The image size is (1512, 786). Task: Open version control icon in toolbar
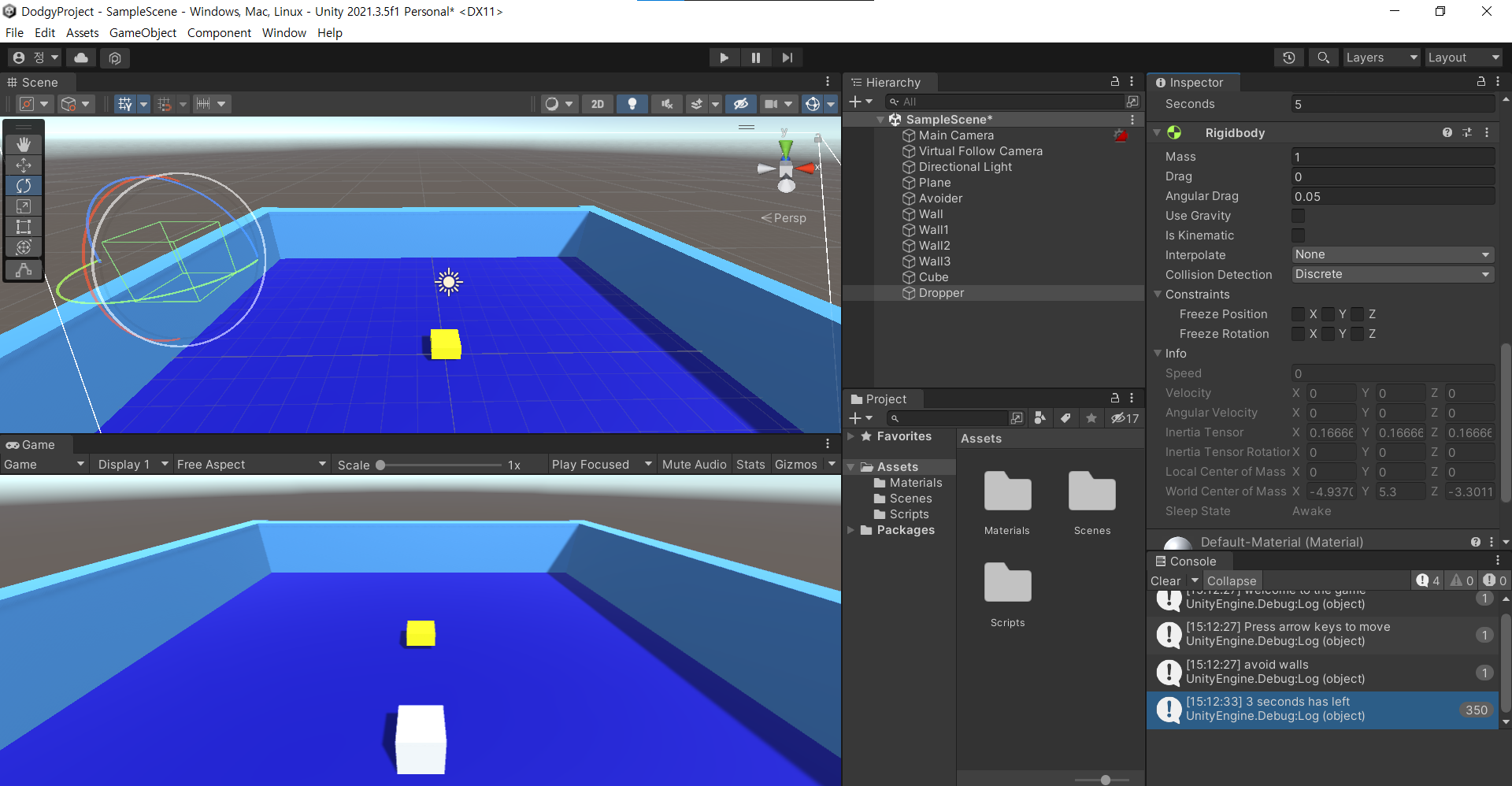115,57
